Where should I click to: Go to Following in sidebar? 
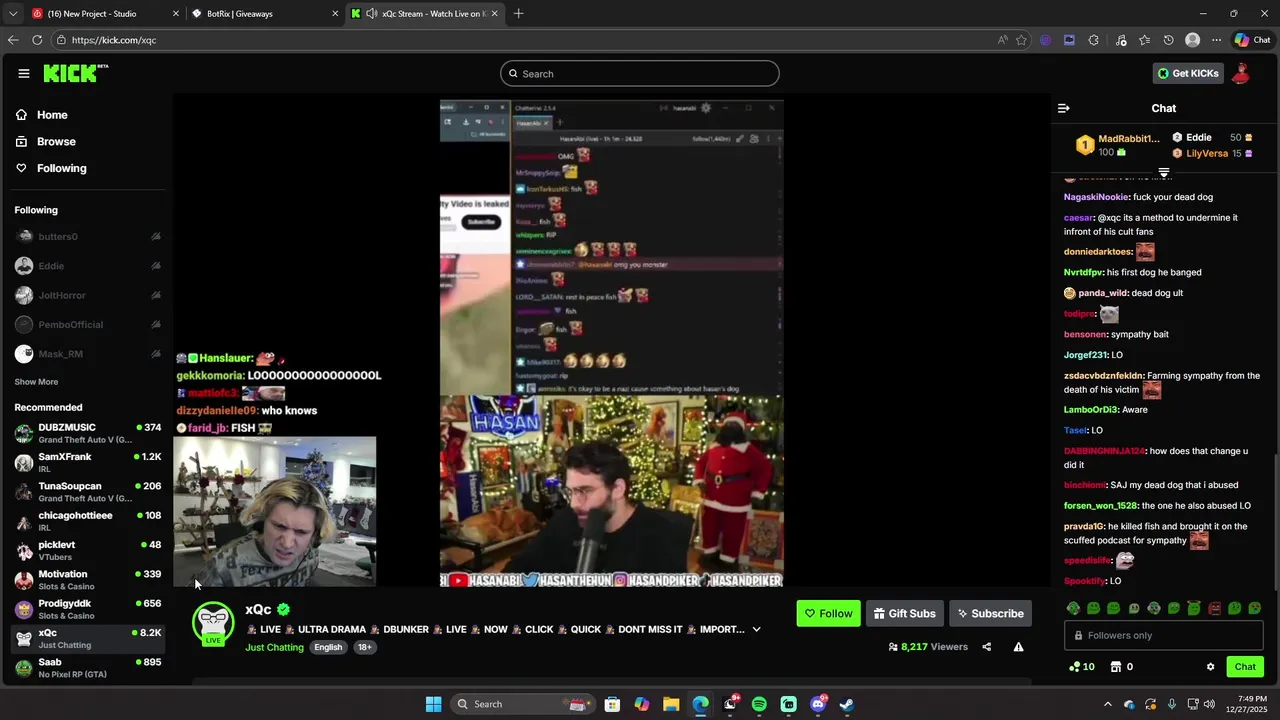pyautogui.click(x=51, y=168)
